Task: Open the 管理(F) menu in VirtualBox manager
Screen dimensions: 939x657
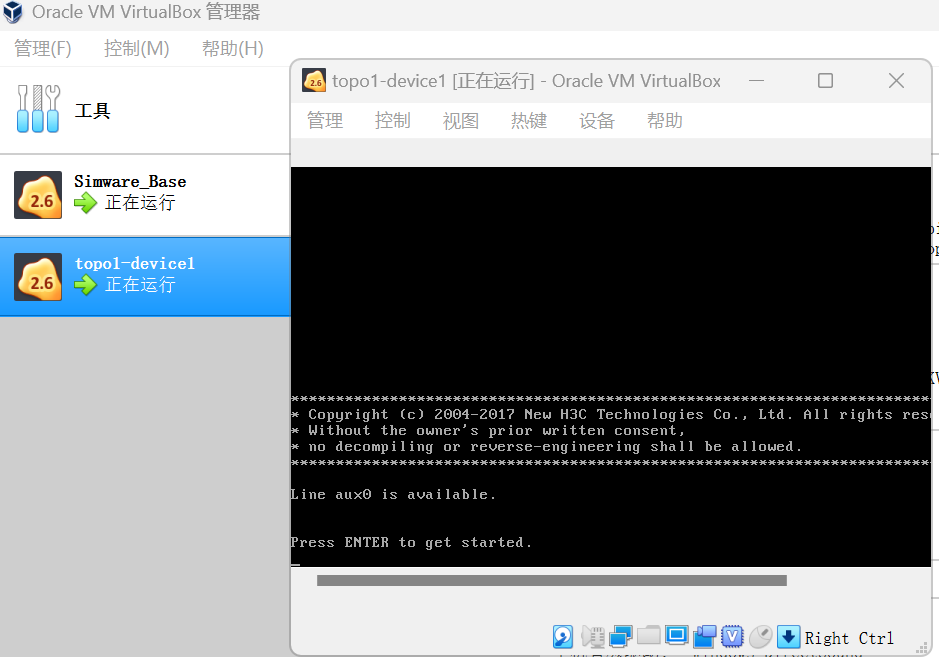Action: pos(43,49)
